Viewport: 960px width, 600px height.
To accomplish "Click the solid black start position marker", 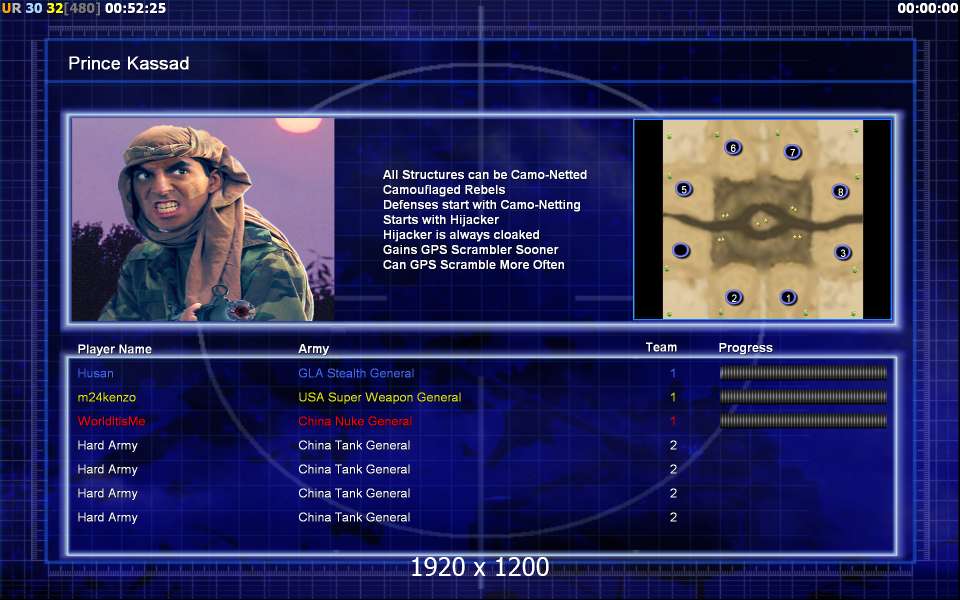I will tap(681, 250).
